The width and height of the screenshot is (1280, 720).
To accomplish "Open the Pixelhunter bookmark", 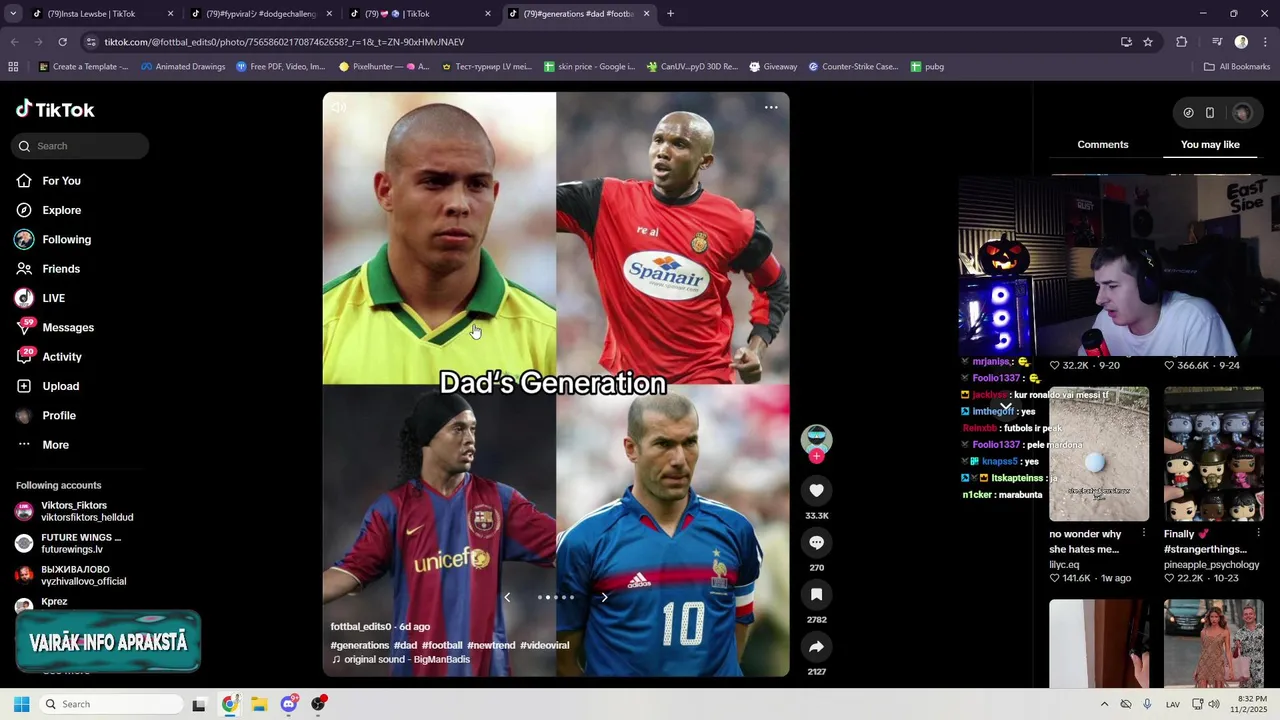I will coord(383,67).
